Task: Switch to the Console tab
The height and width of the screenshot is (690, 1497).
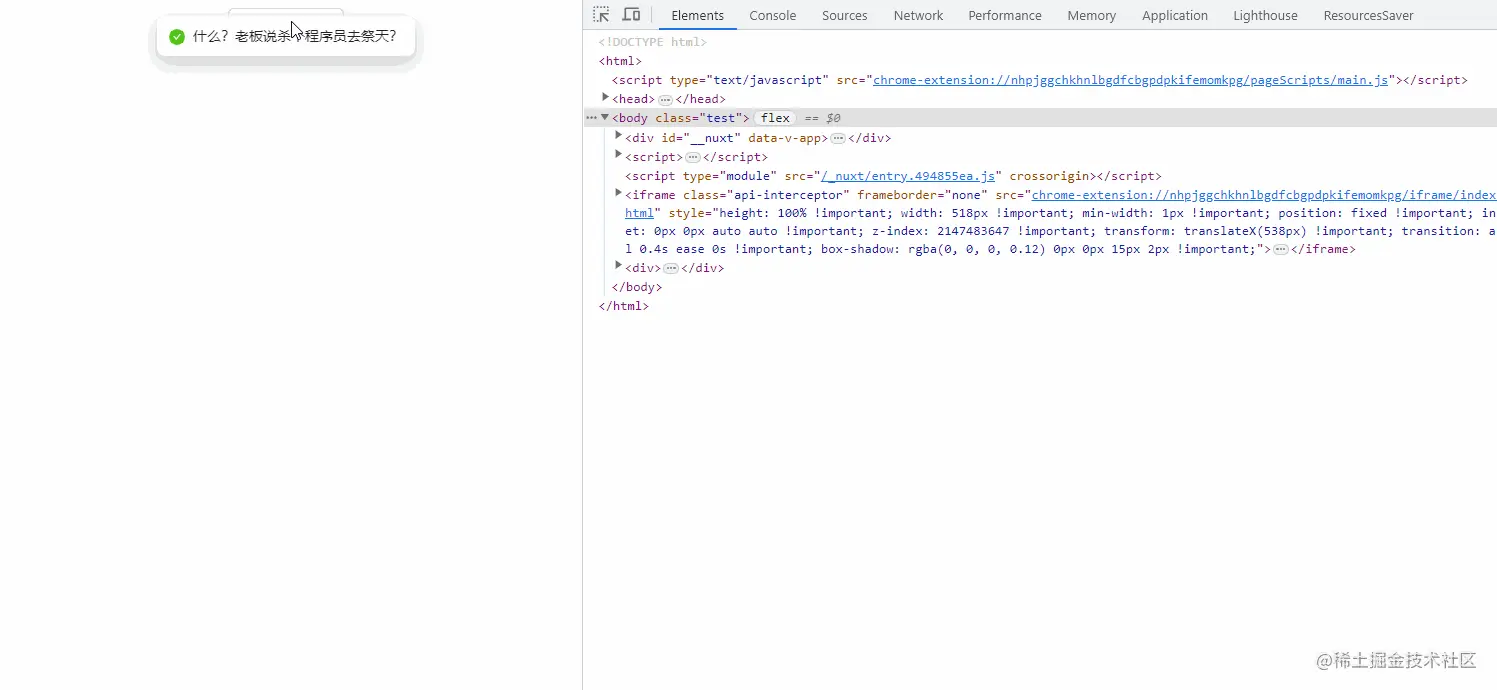Action: pyautogui.click(x=772, y=15)
